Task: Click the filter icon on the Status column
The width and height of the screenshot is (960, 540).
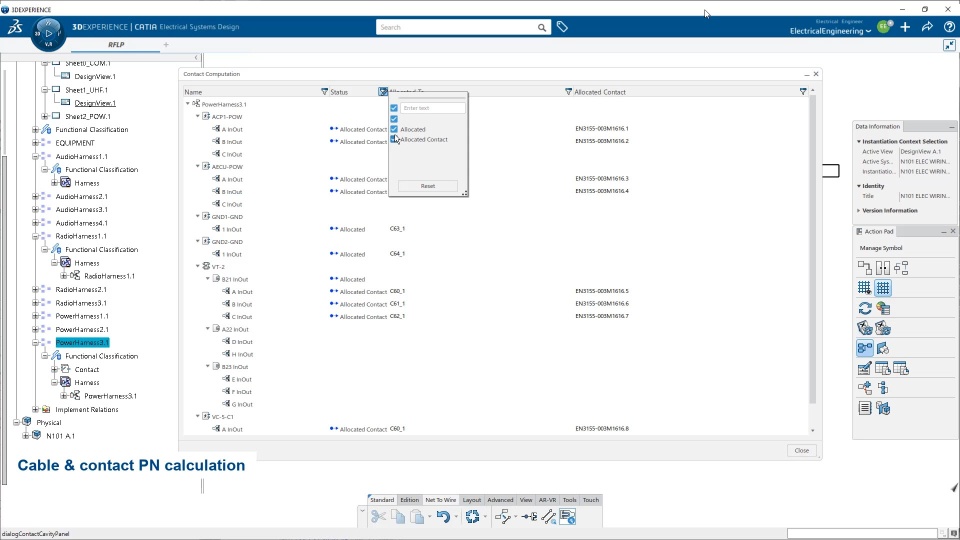Action: pos(324,92)
